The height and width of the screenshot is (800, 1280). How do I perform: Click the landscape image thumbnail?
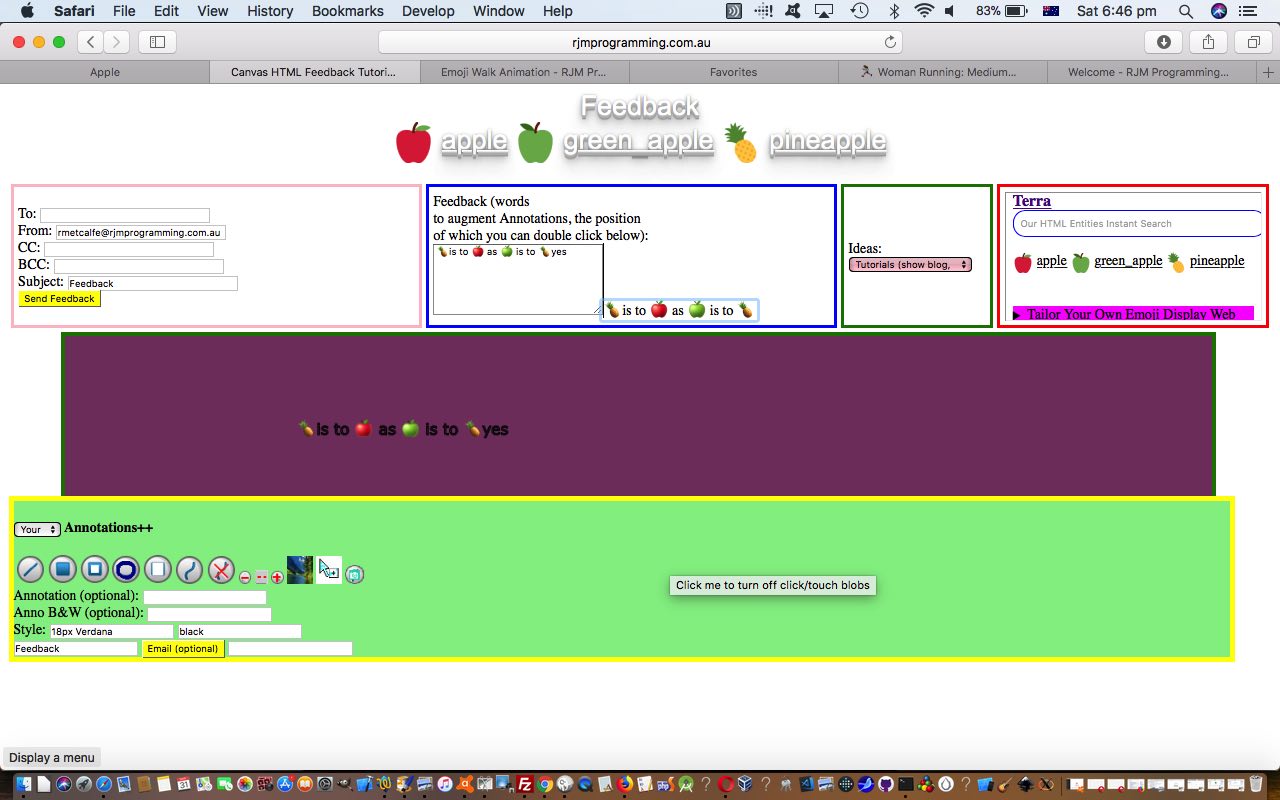(x=300, y=570)
